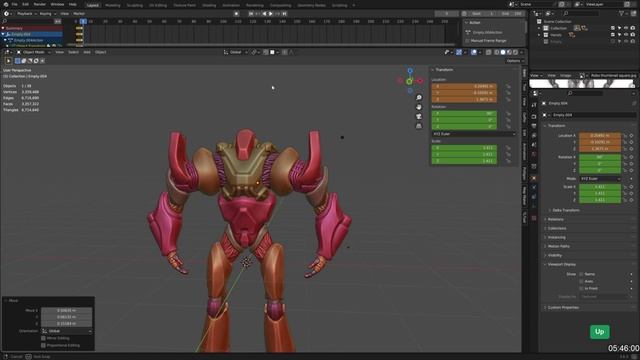Disable Collection in renders camera icon
Image resolution: width=640 pixels, height=360 pixels.
[633, 28]
